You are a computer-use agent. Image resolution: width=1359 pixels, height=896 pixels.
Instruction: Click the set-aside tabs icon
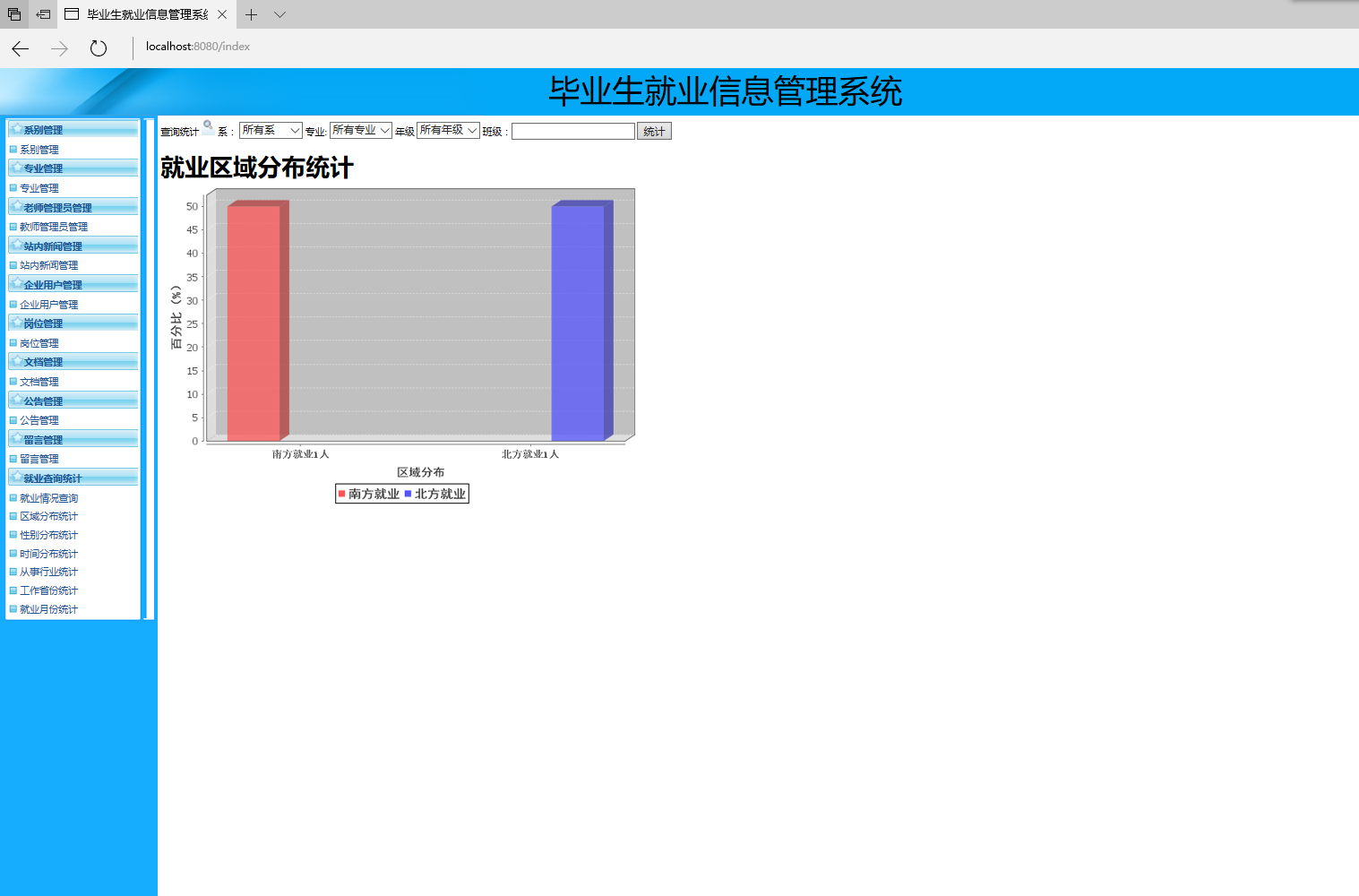pyautogui.click(x=43, y=14)
